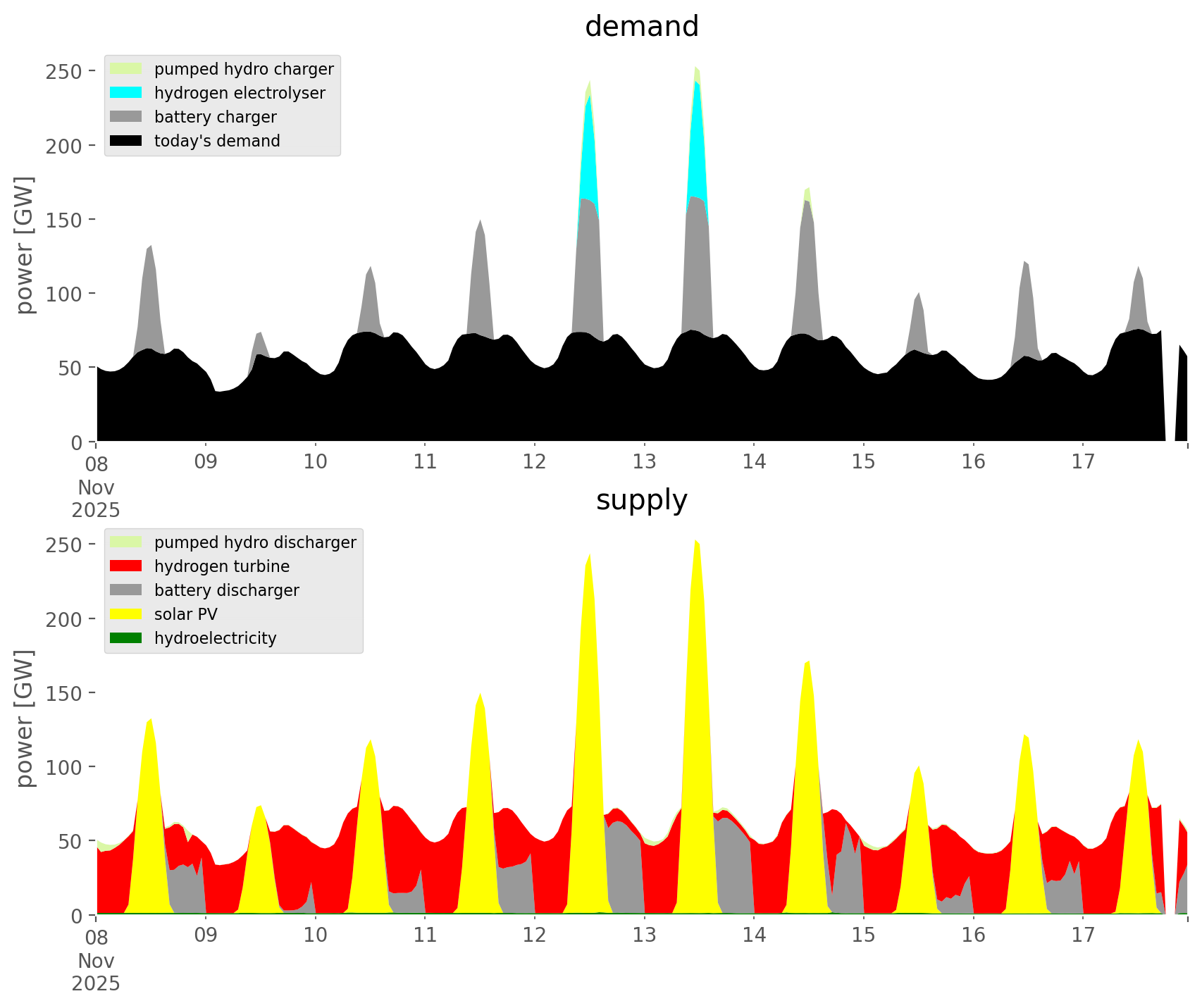
Task: Click date tick 15 on supply x-axis
Action: pyautogui.click(x=863, y=935)
